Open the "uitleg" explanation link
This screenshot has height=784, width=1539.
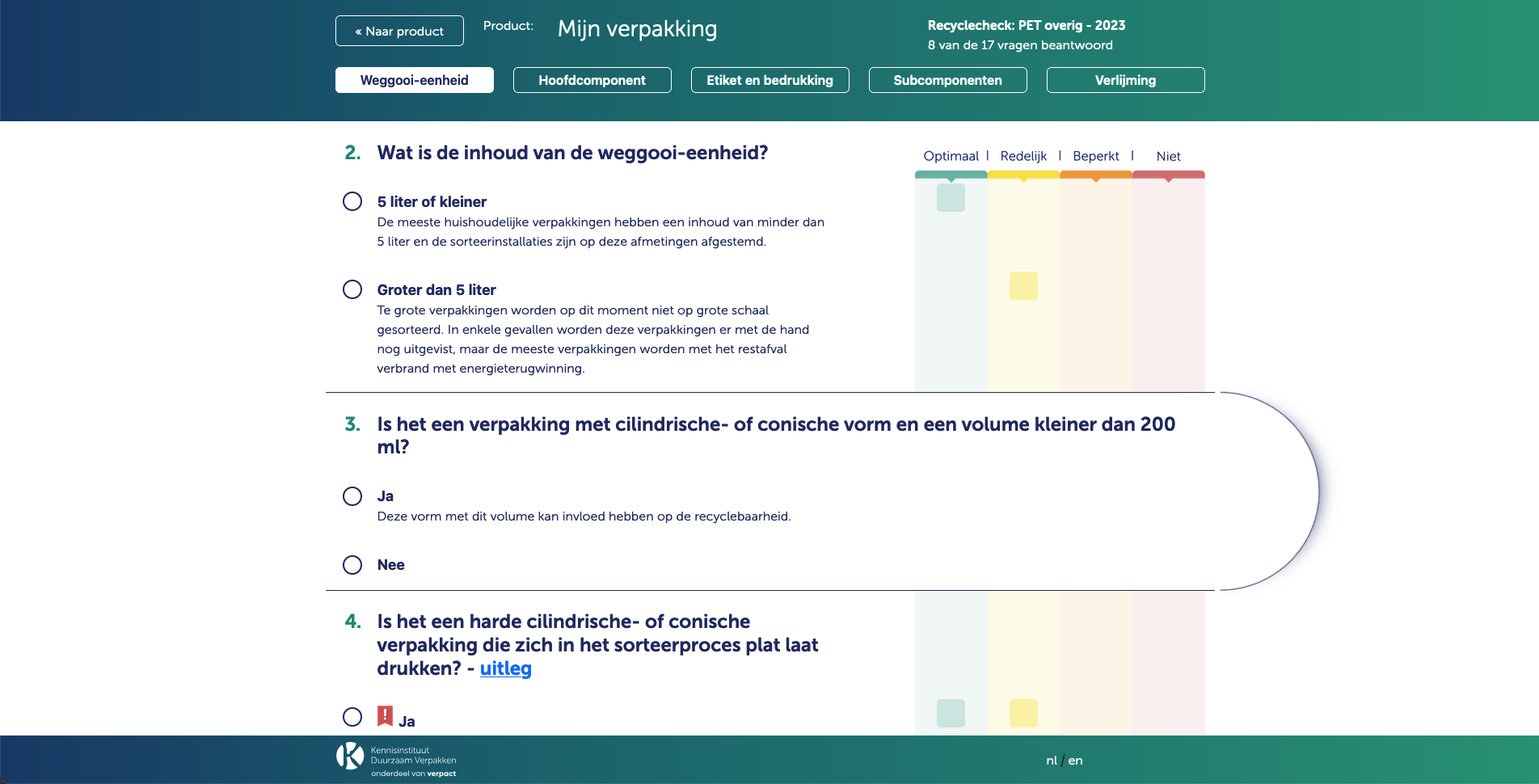pyautogui.click(x=505, y=668)
